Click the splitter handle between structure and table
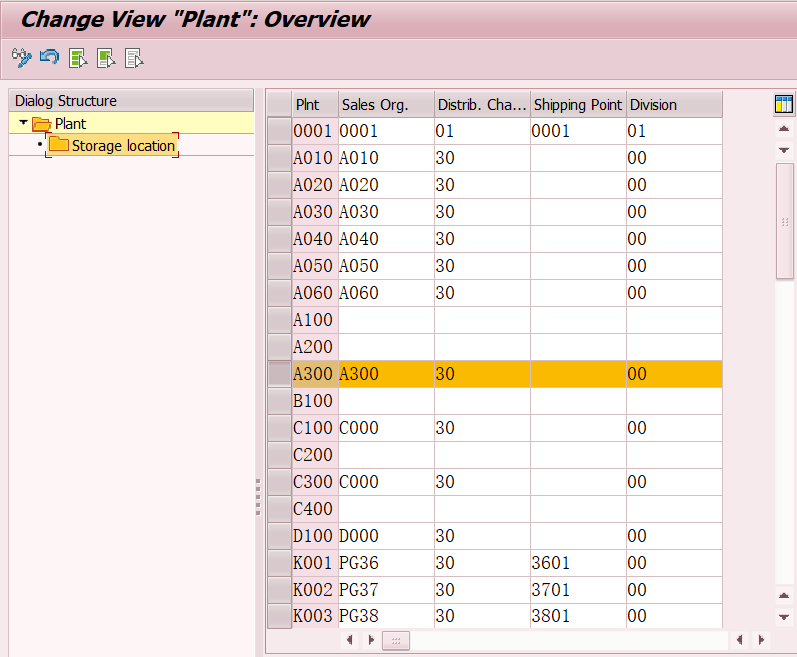 pyautogui.click(x=258, y=497)
